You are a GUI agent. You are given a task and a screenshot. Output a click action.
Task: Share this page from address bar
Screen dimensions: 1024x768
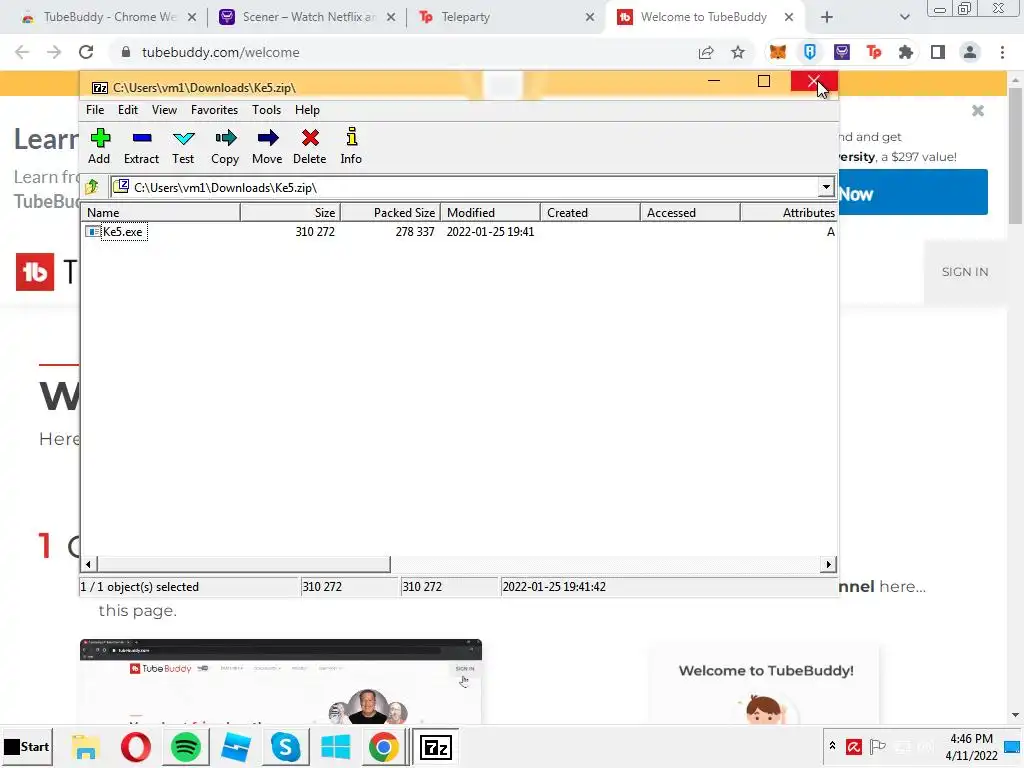tap(706, 52)
